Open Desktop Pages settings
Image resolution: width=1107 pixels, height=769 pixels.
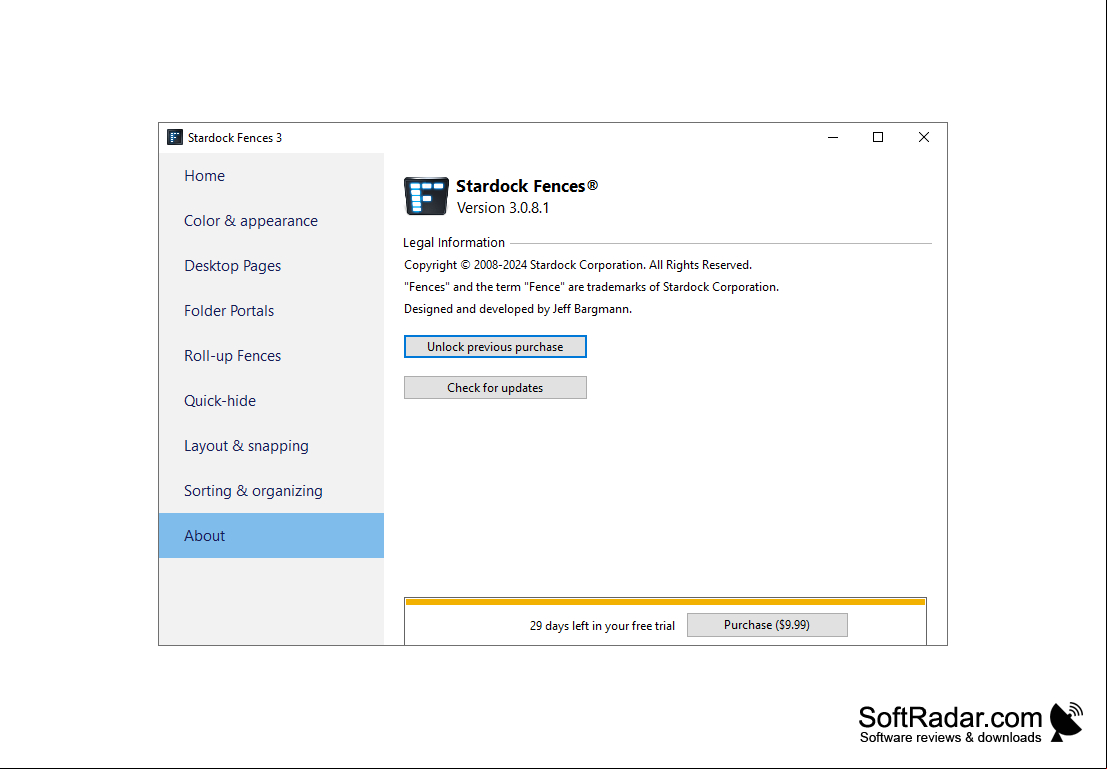click(x=271, y=266)
